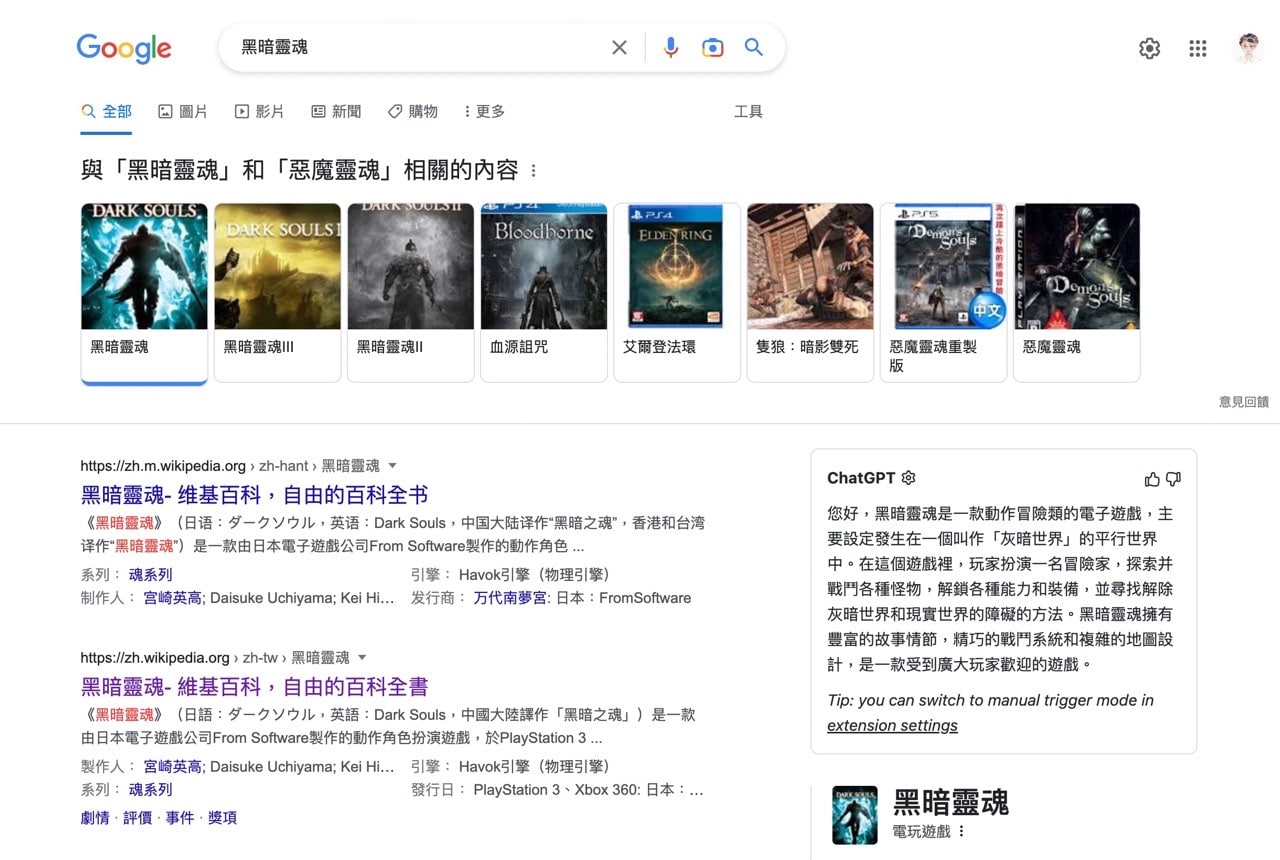Click the 黑暗靈魂 knowledge panel cover image
1280x860 pixels.
pyautogui.click(x=854, y=815)
